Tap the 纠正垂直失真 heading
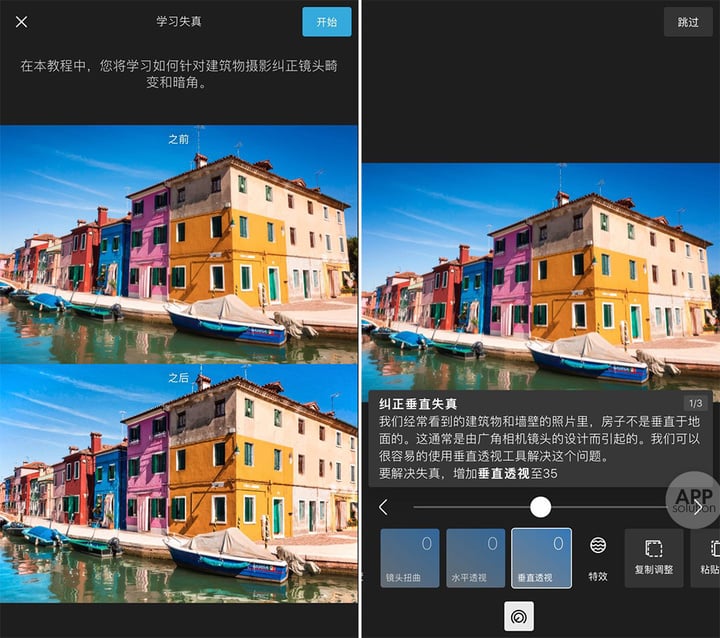This screenshot has width=720, height=638. pos(418,404)
